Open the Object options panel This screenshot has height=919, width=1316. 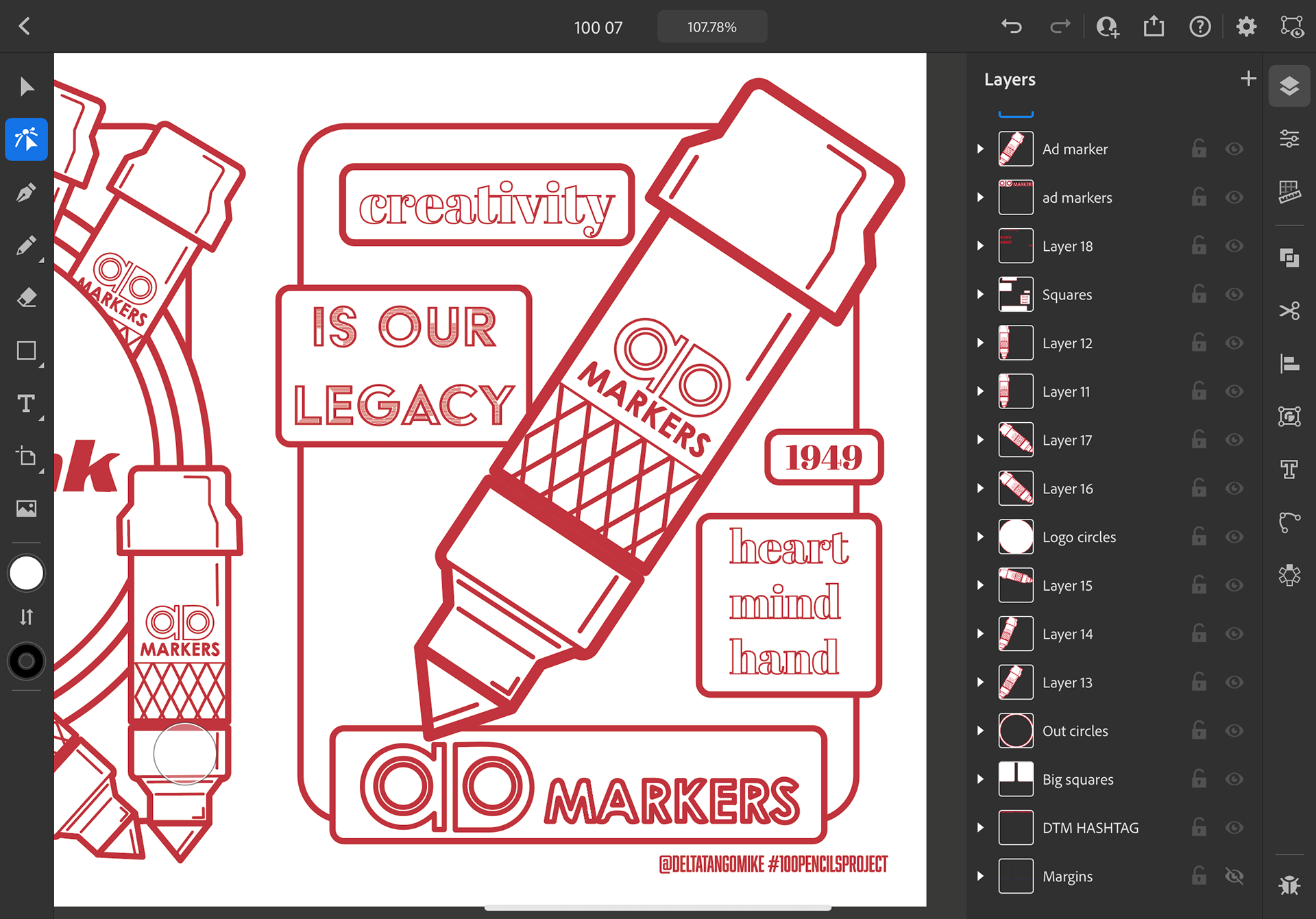pyautogui.click(x=1289, y=416)
